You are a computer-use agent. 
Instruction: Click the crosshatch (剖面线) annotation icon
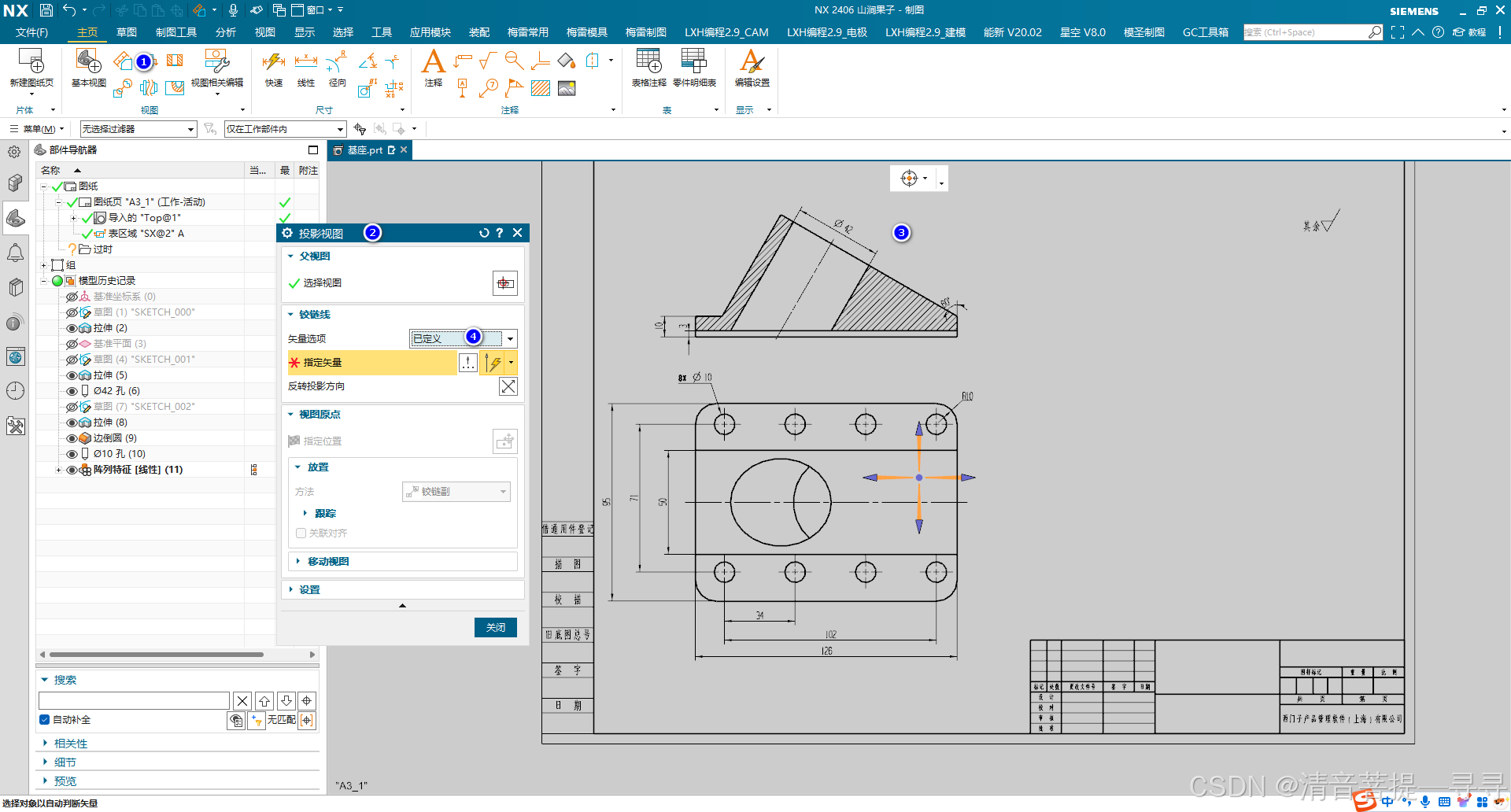[541, 88]
